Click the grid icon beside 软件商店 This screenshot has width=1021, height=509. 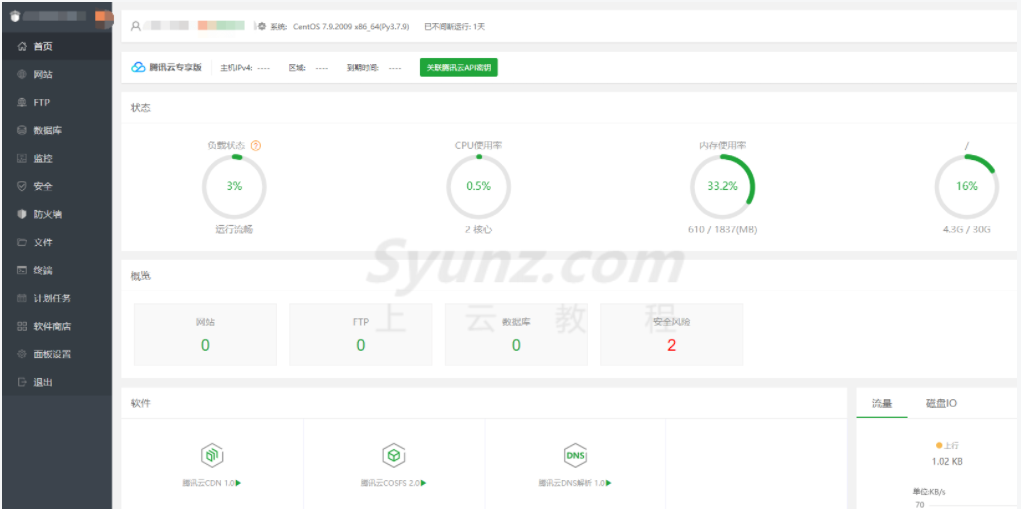(x=21, y=326)
